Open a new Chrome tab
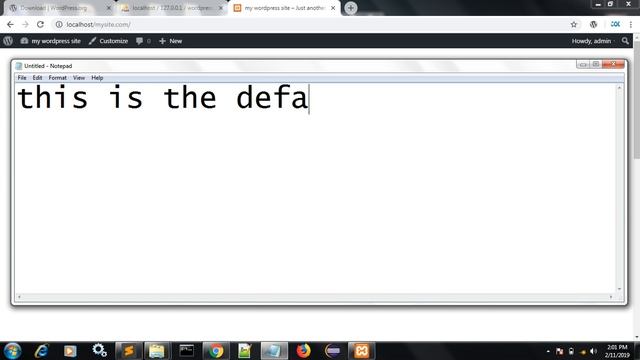 351,8
